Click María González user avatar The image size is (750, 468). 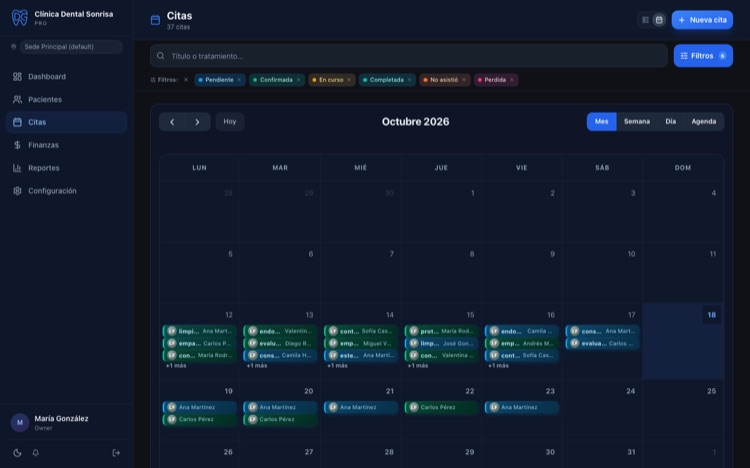click(x=20, y=423)
